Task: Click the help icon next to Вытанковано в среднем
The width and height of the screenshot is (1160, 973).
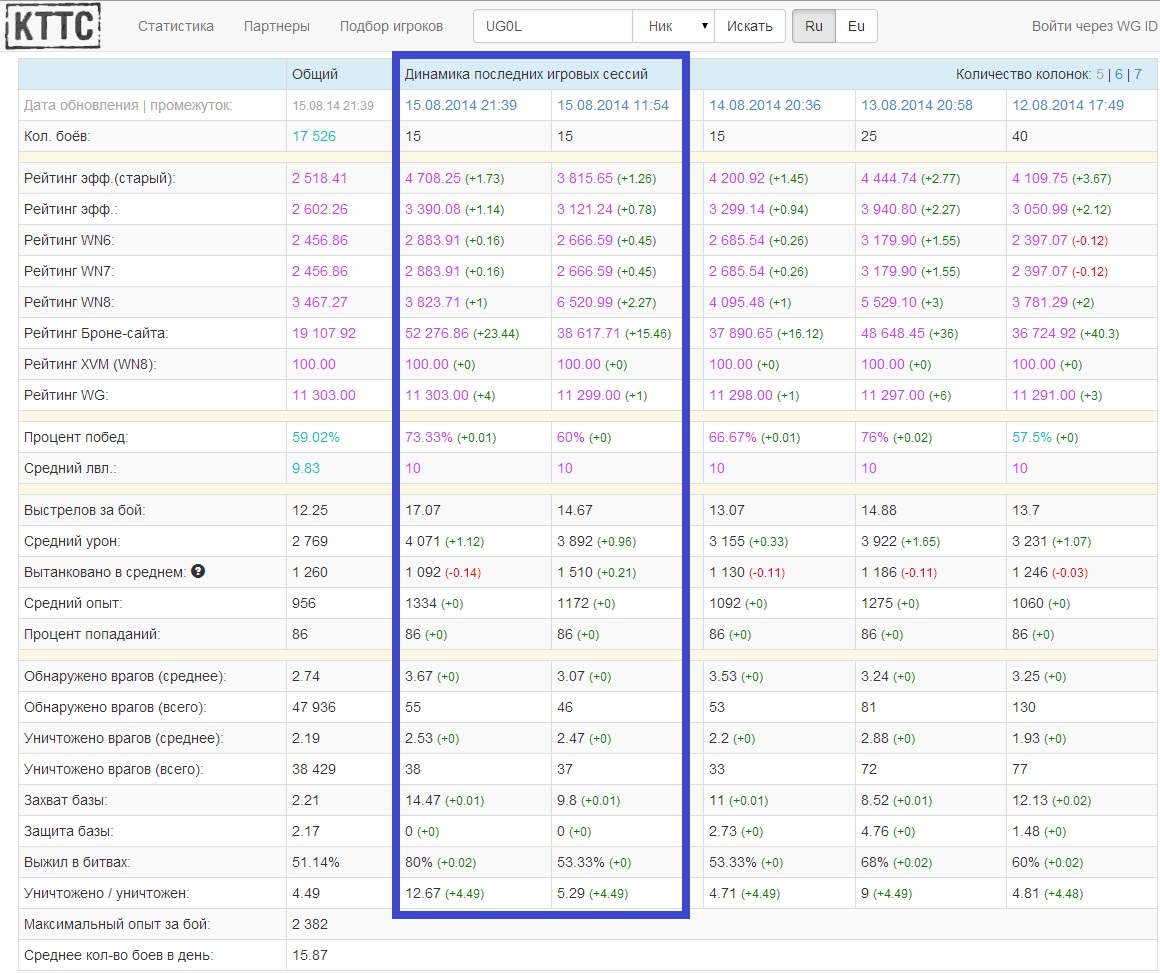Action: coord(198,571)
